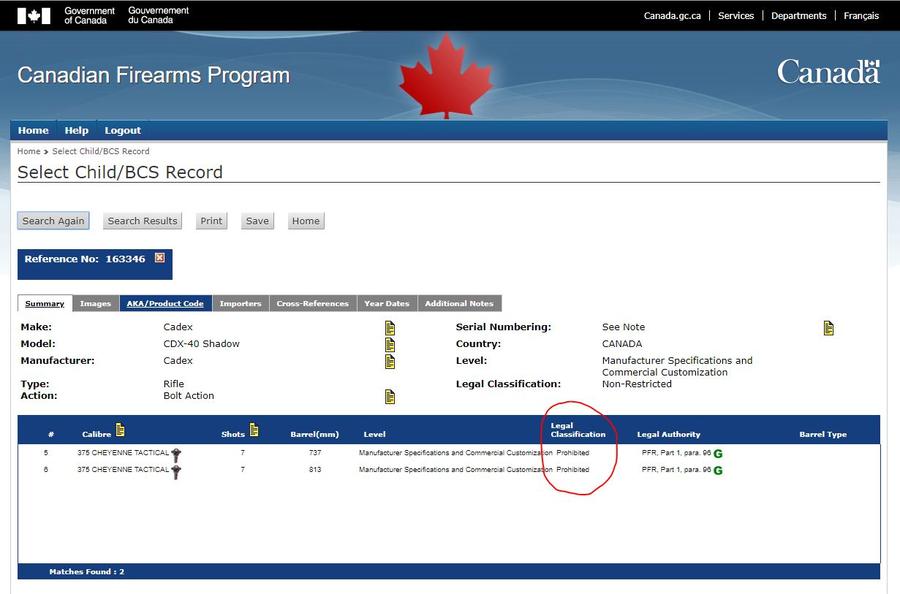Open the Cross-References tab
Image resolution: width=900 pixels, height=594 pixels.
click(313, 304)
